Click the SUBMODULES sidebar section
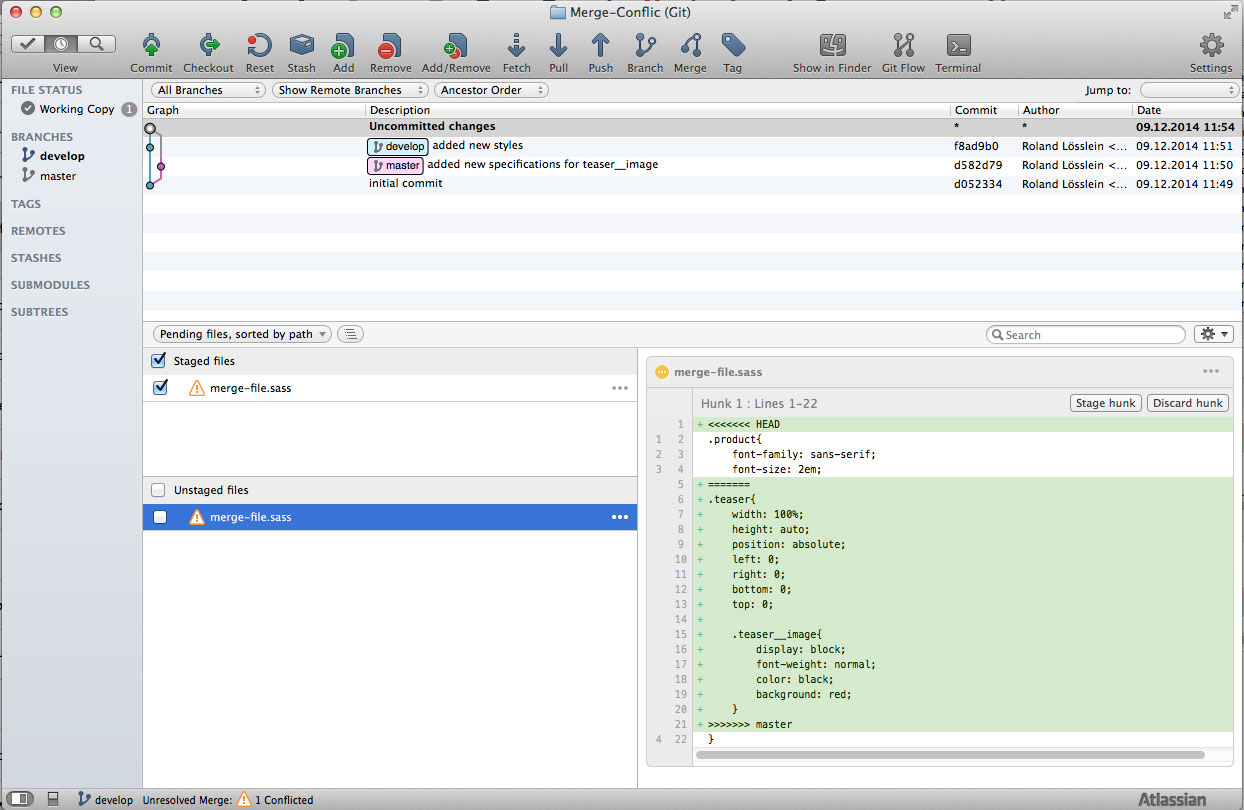The height and width of the screenshot is (810, 1244). (x=50, y=285)
